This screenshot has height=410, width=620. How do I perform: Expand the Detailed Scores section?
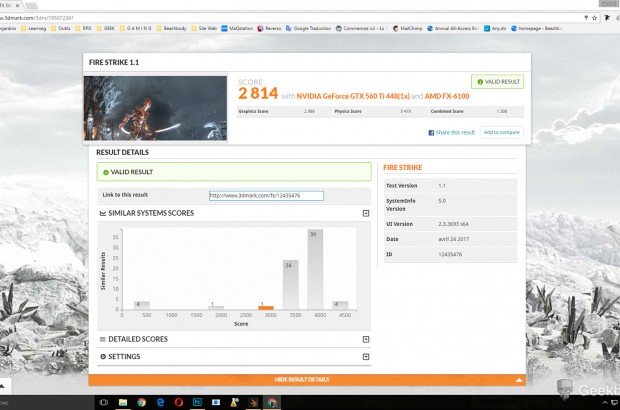click(x=366, y=339)
